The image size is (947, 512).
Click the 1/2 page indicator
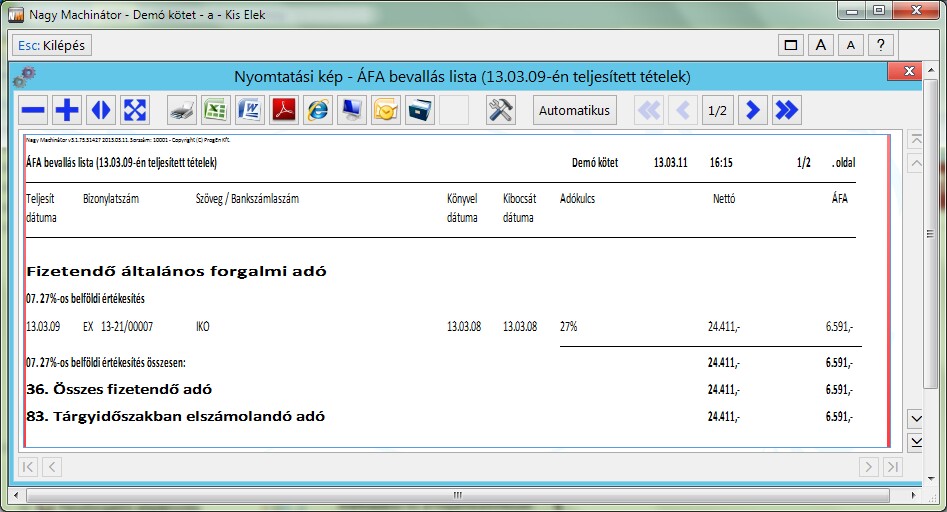pos(717,110)
